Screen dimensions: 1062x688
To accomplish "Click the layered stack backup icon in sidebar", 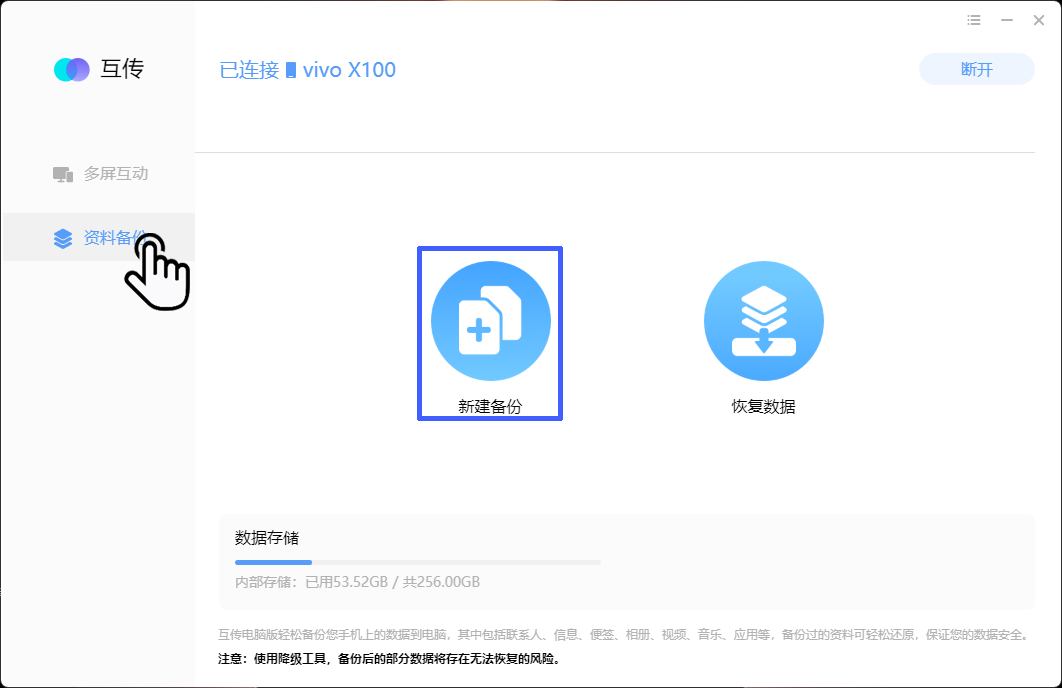I will pyautogui.click(x=63, y=238).
